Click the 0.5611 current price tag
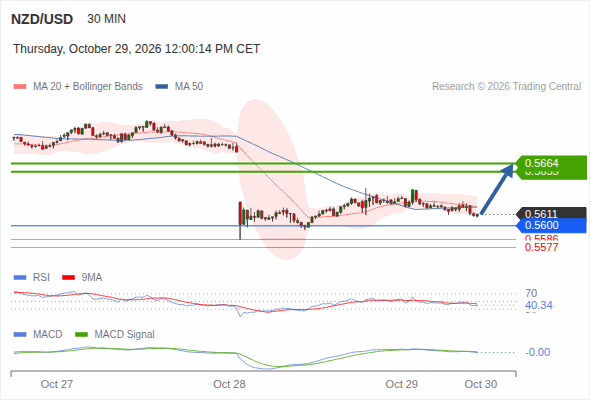The width and height of the screenshot is (590, 400). click(x=551, y=214)
